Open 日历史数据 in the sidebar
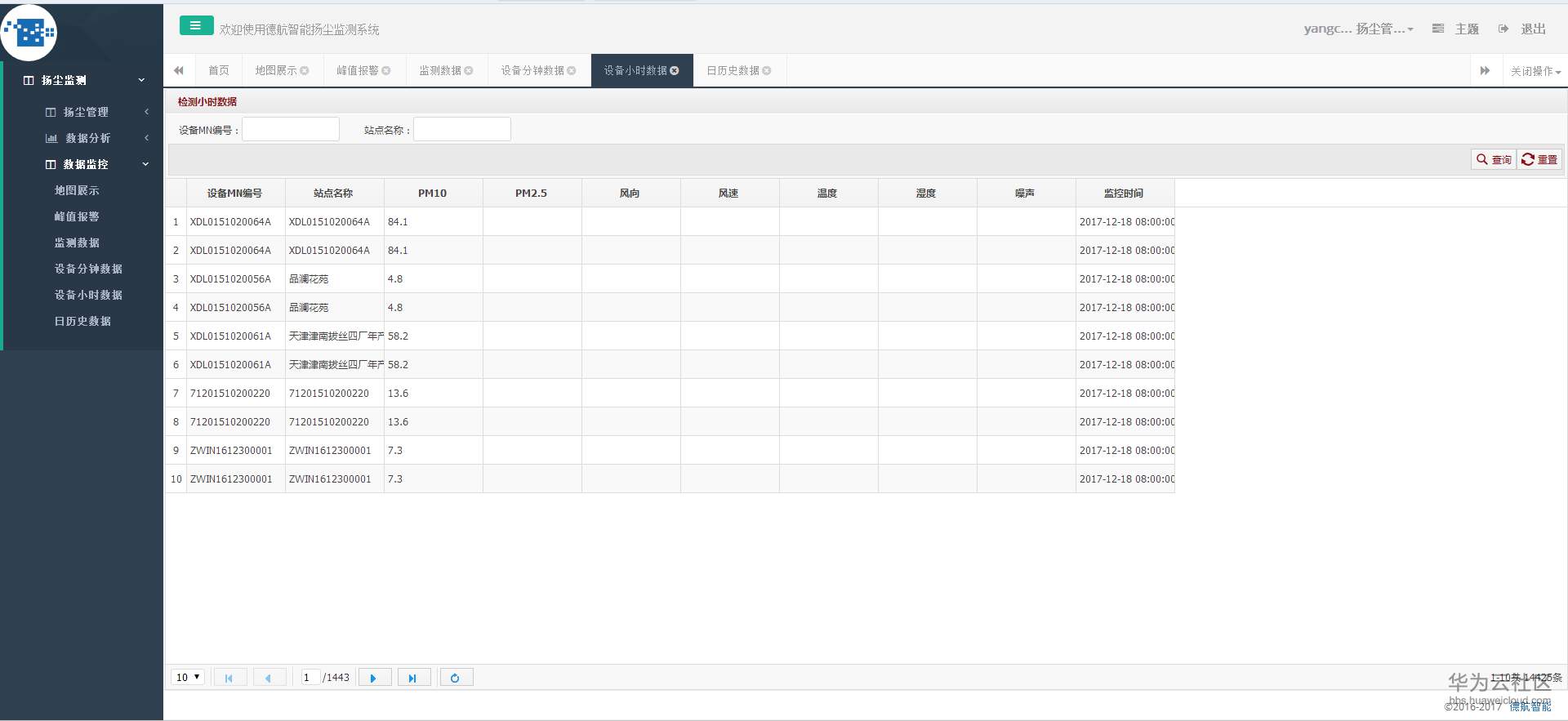This screenshot has width=1568, height=721. [x=82, y=321]
